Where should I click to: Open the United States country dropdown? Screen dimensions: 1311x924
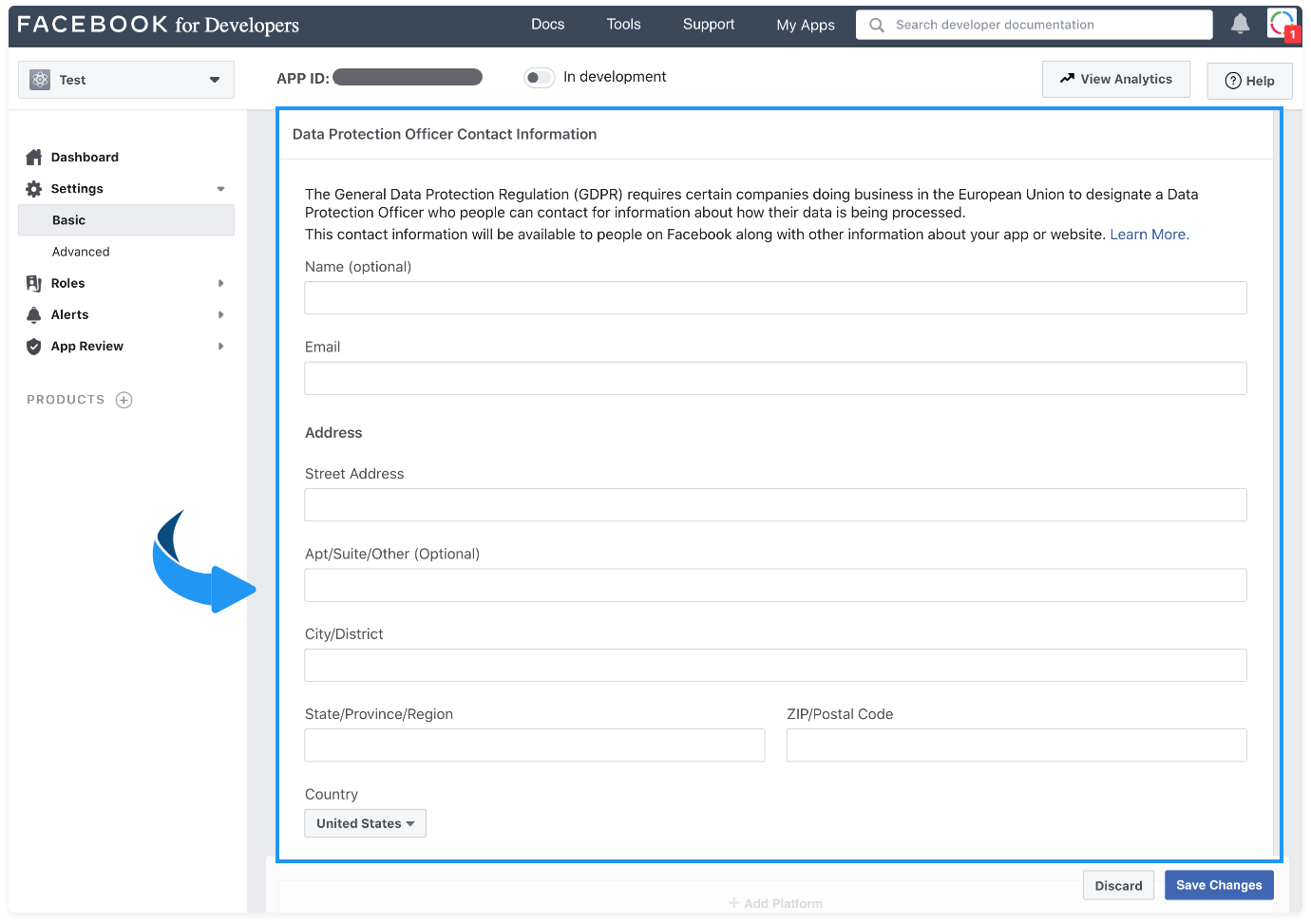(365, 823)
